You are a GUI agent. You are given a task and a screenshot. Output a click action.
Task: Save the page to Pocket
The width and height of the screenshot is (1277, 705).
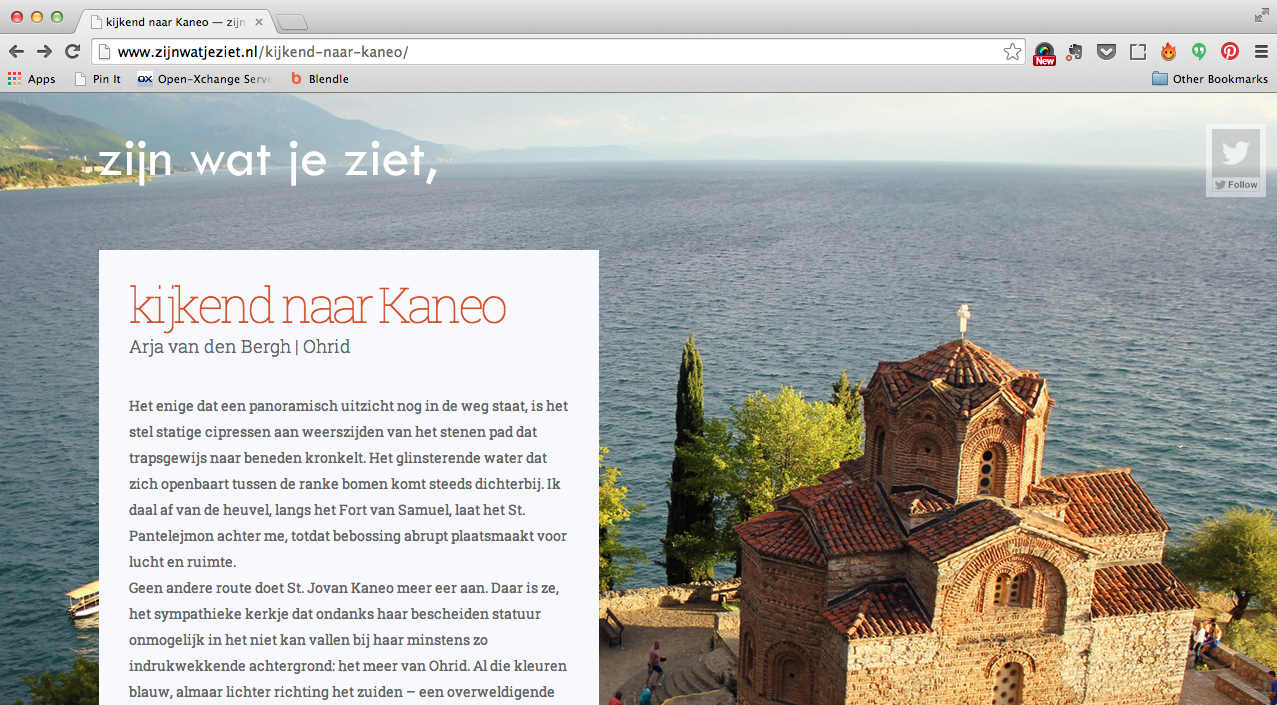click(x=1106, y=52)
